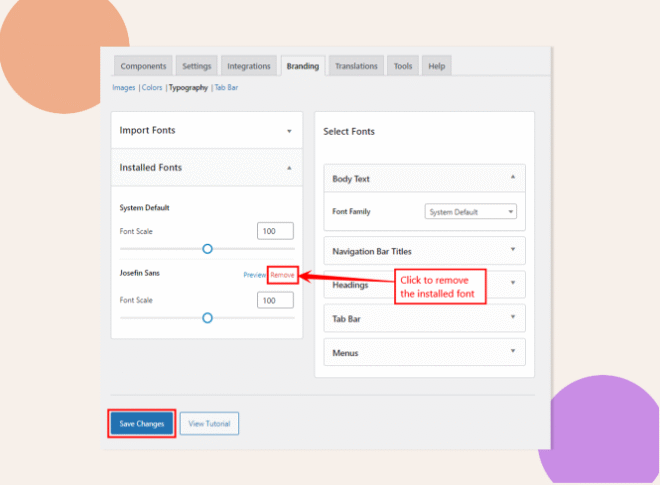The width and height of the screenshot is (660, 485).
Task: Open the Tools tab
Action: pyautogui.click(x=403, y=66)
